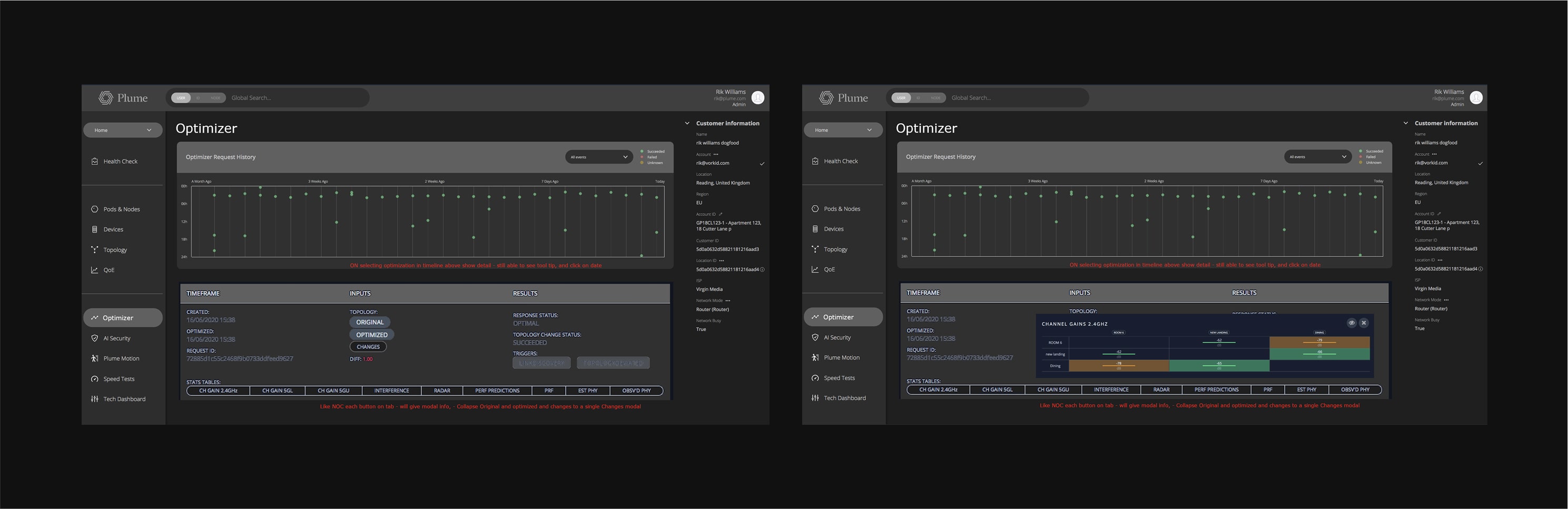Click the TOPOLOGYDEVIATED trigger button
Viewport: 1568px width, 509px height.
tap(613, 363)
